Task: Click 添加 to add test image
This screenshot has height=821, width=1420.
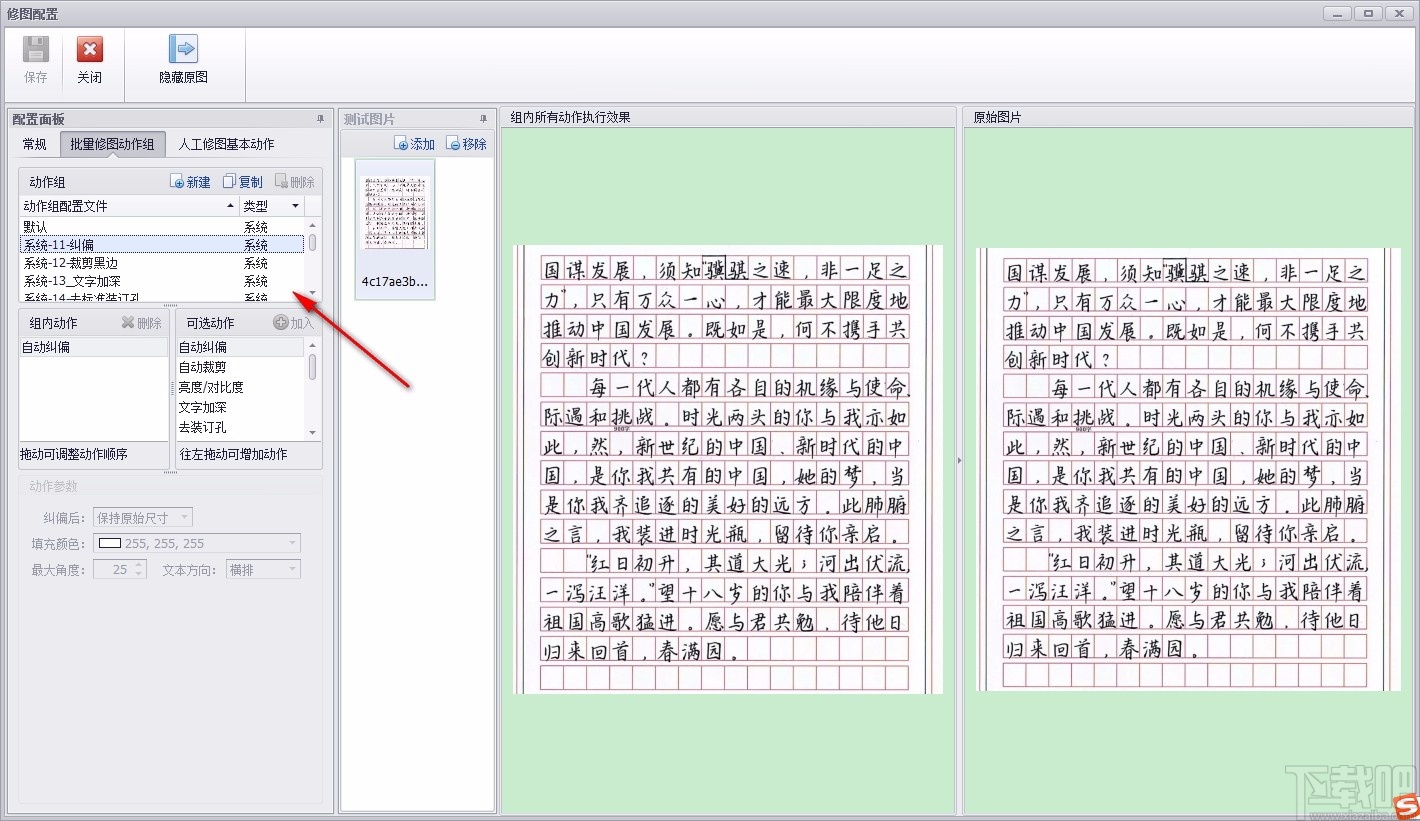Action: pos(415,144)
